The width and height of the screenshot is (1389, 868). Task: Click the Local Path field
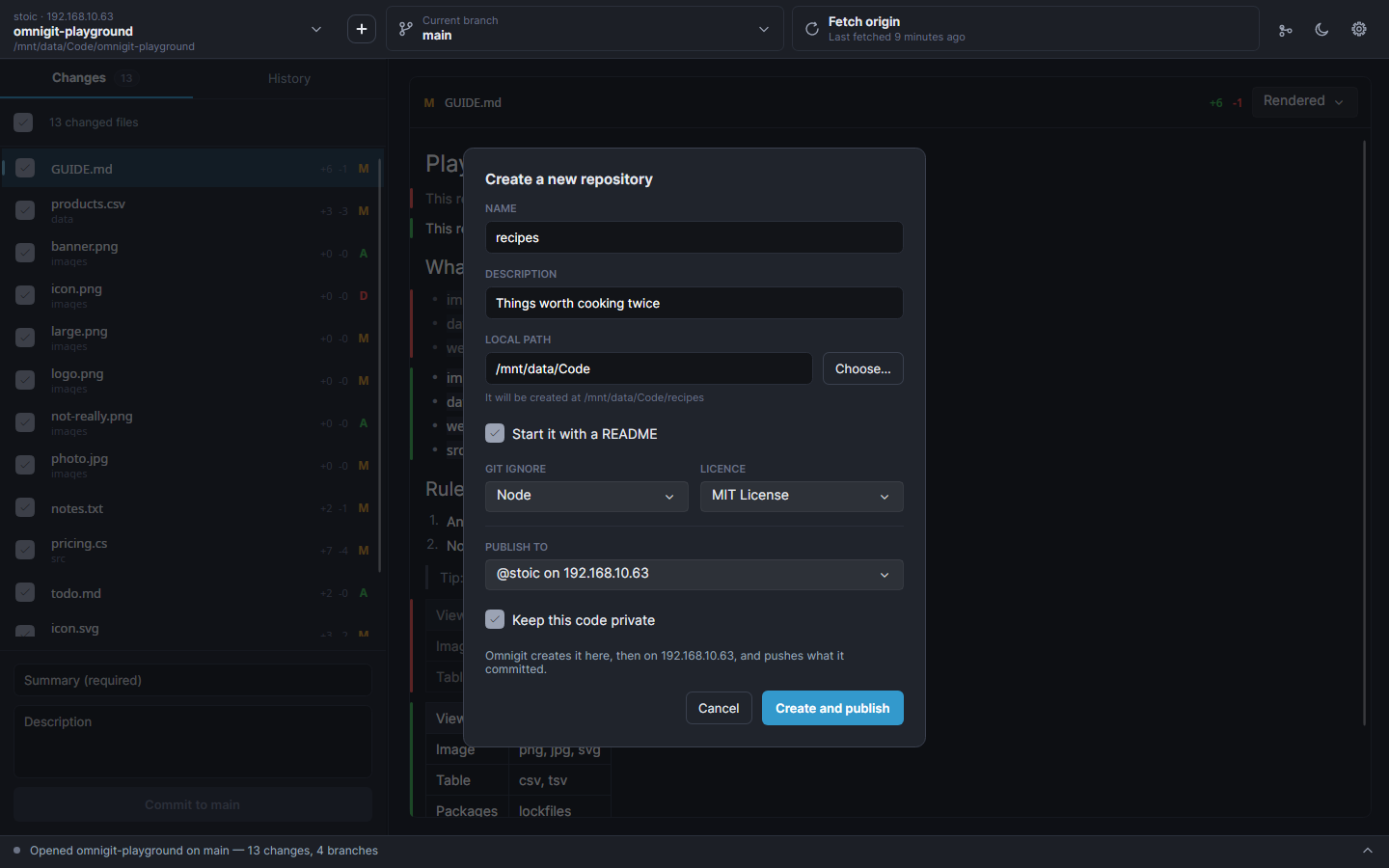(x=649, y=368)
